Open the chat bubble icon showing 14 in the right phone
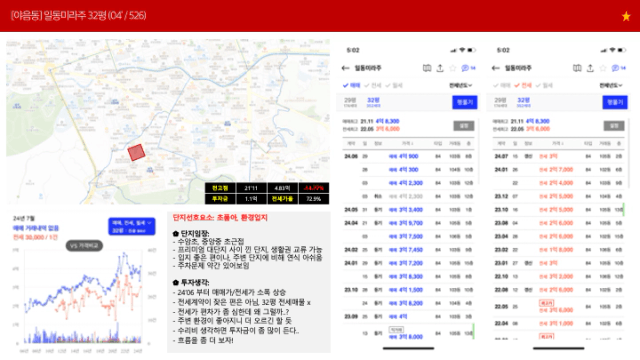640x360 pixels. point(618,68)
